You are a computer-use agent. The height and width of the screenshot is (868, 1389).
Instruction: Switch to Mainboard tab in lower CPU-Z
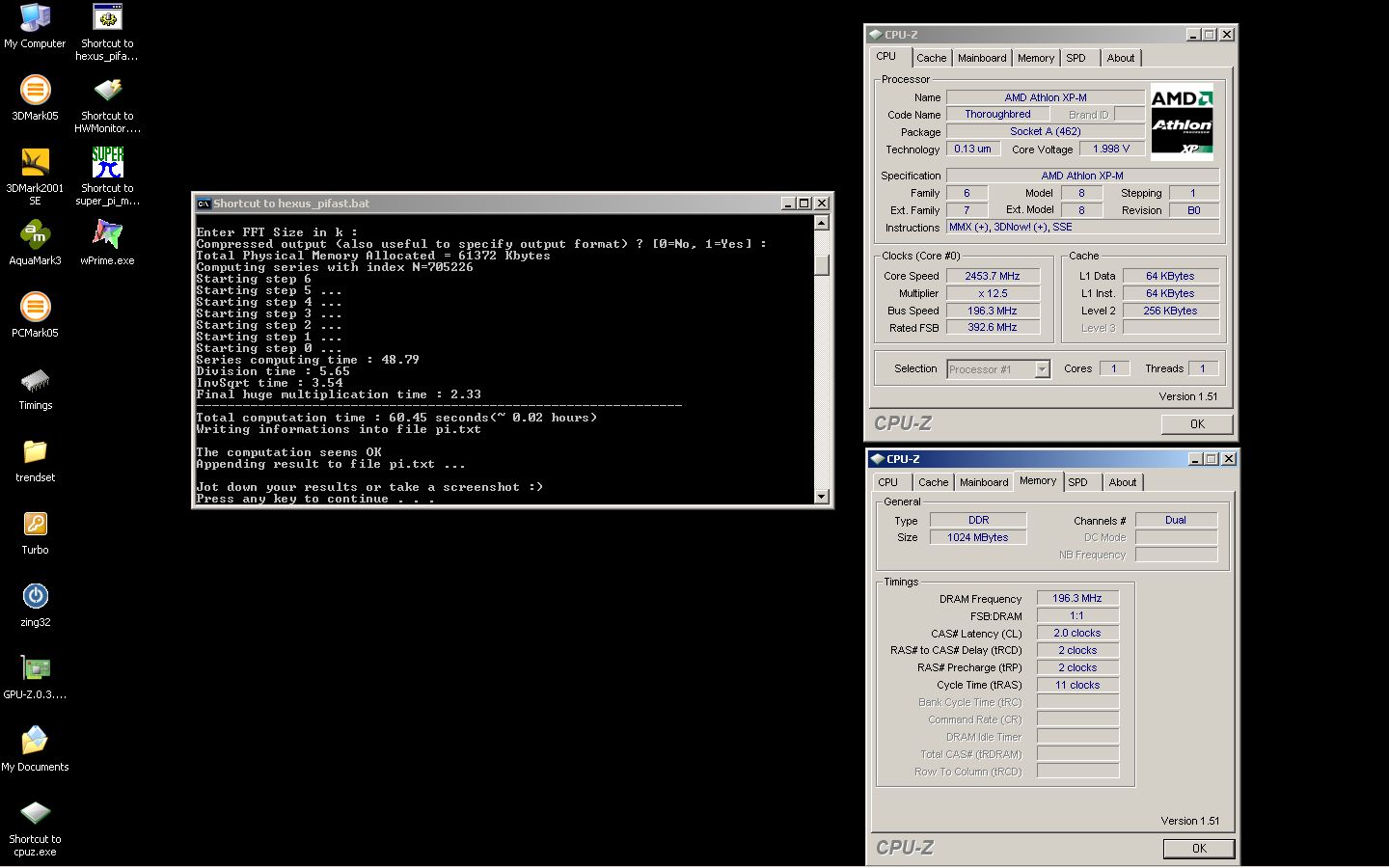[984, 482]
